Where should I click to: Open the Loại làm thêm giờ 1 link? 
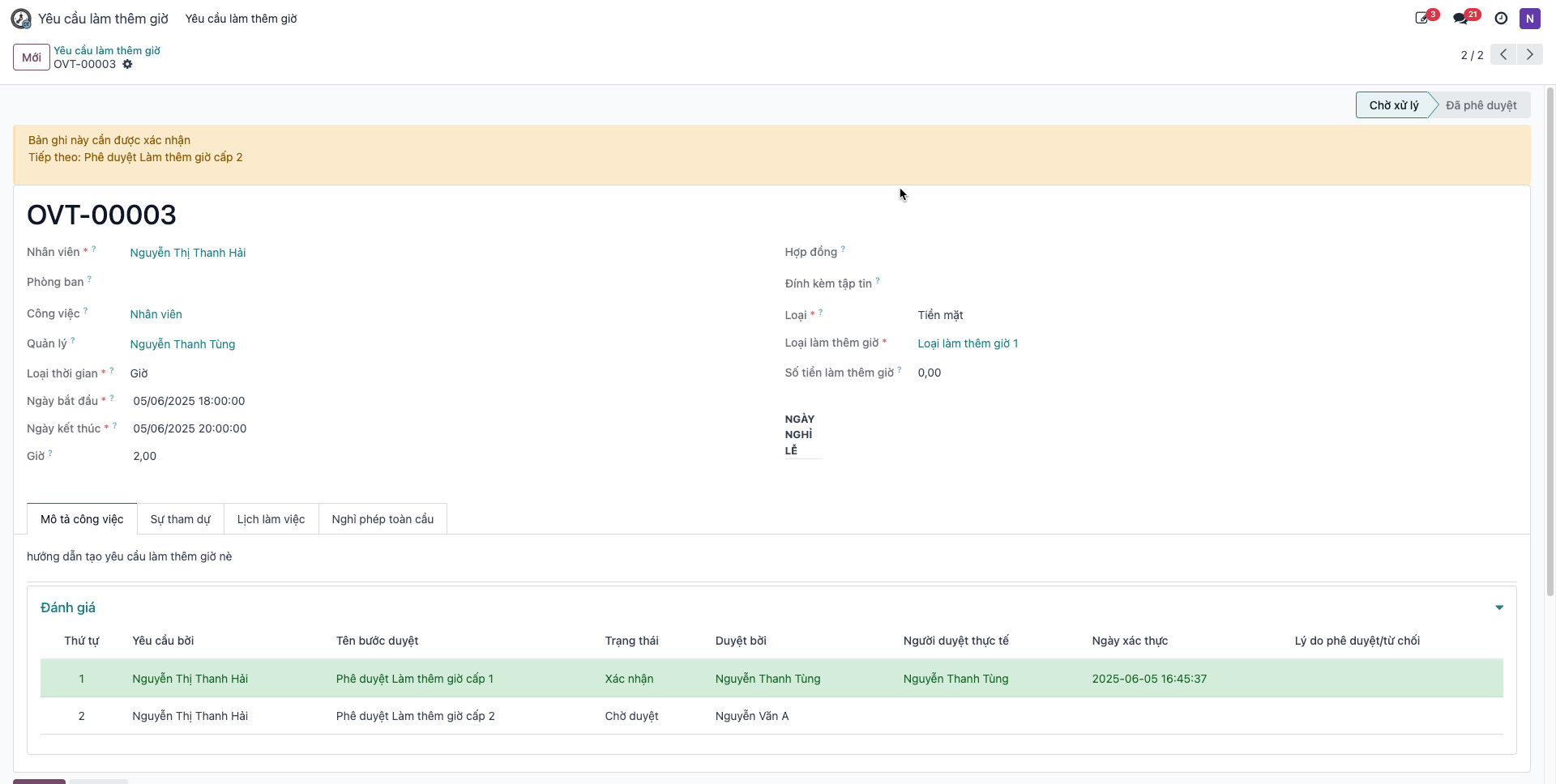(x=968, y=343)
